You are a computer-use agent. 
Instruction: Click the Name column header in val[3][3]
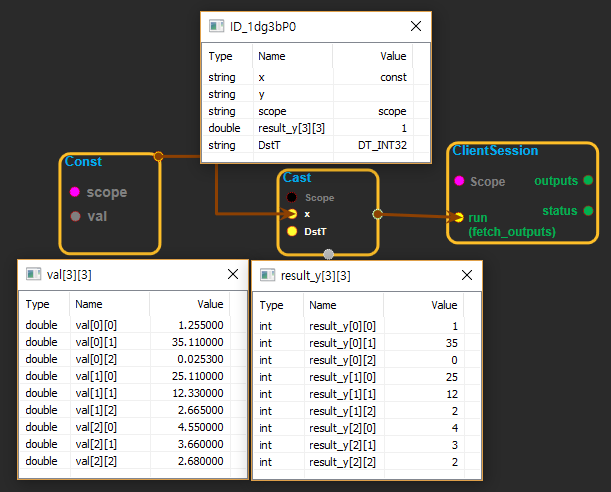click(x=89, y=304)
